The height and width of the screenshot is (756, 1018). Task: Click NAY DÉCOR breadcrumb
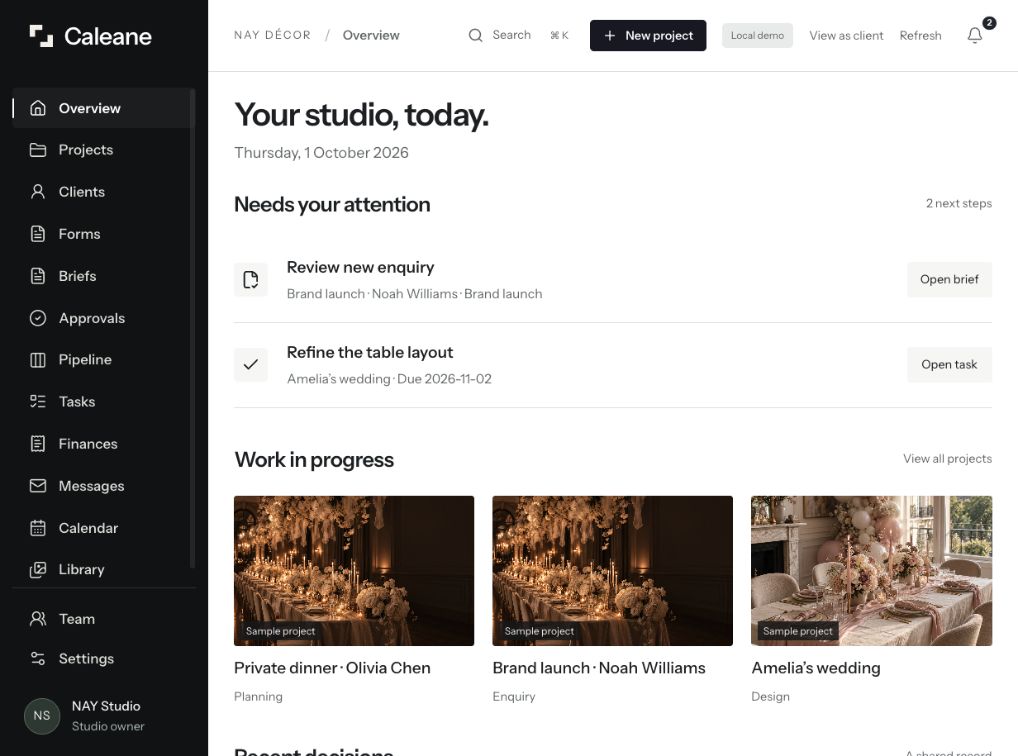(273, 35)
